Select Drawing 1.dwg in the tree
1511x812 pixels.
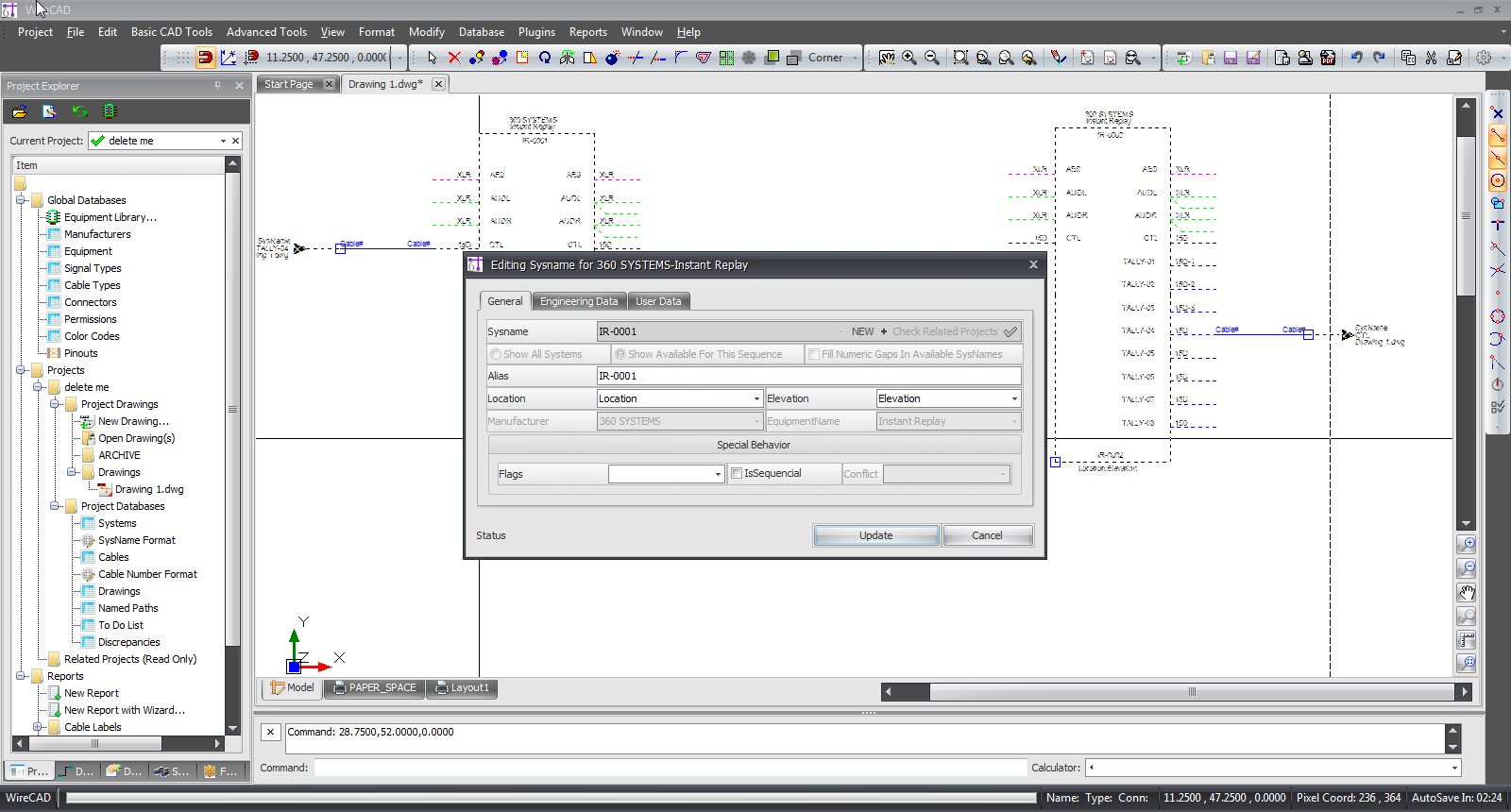pyautogui.click(x=149, y=489)
